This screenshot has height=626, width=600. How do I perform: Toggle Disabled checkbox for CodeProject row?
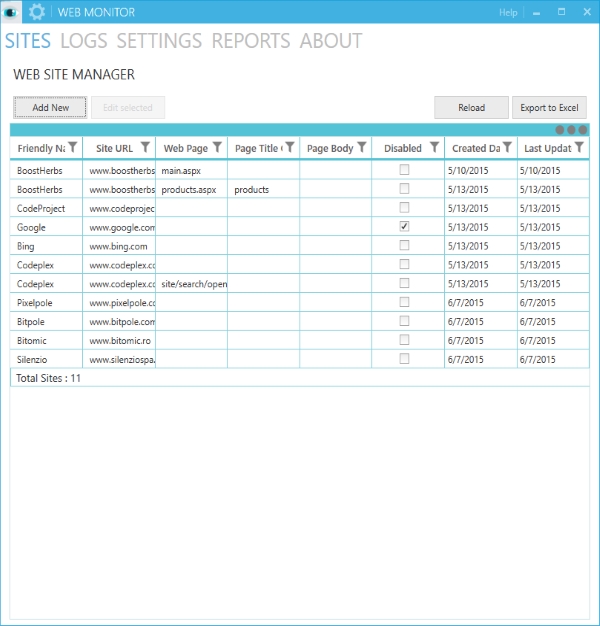404,208
